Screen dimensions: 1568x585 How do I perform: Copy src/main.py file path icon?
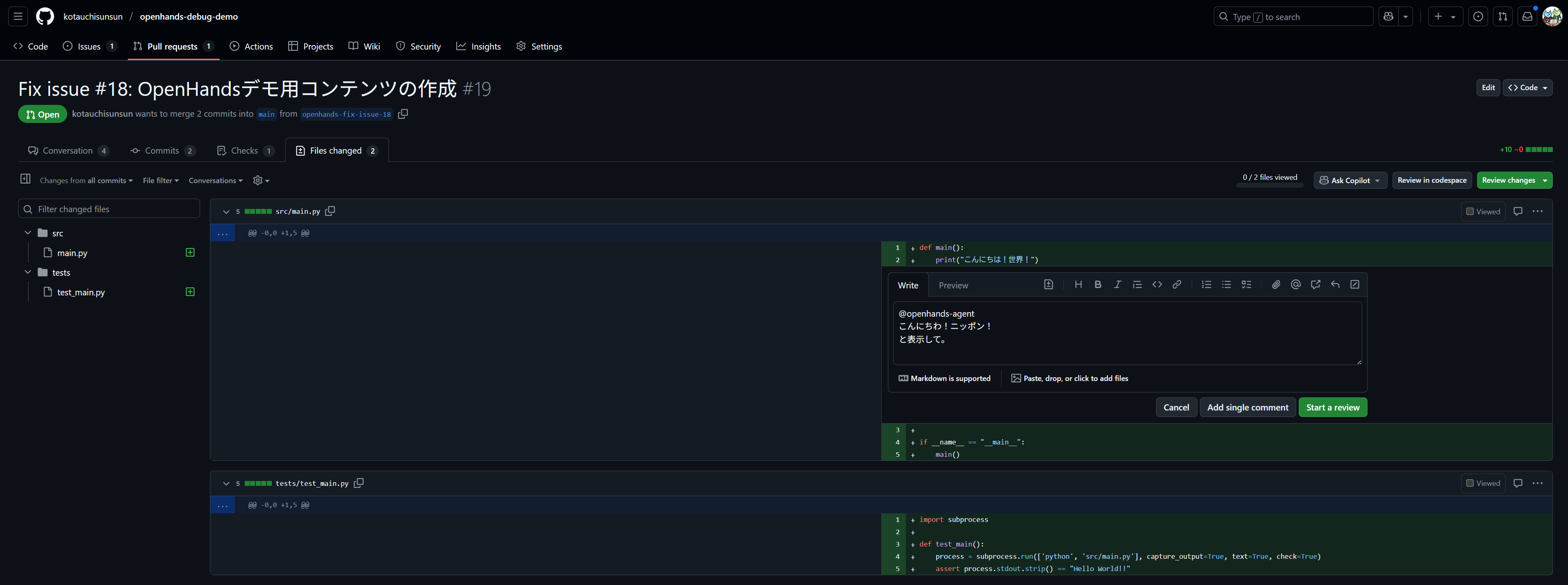330,211
